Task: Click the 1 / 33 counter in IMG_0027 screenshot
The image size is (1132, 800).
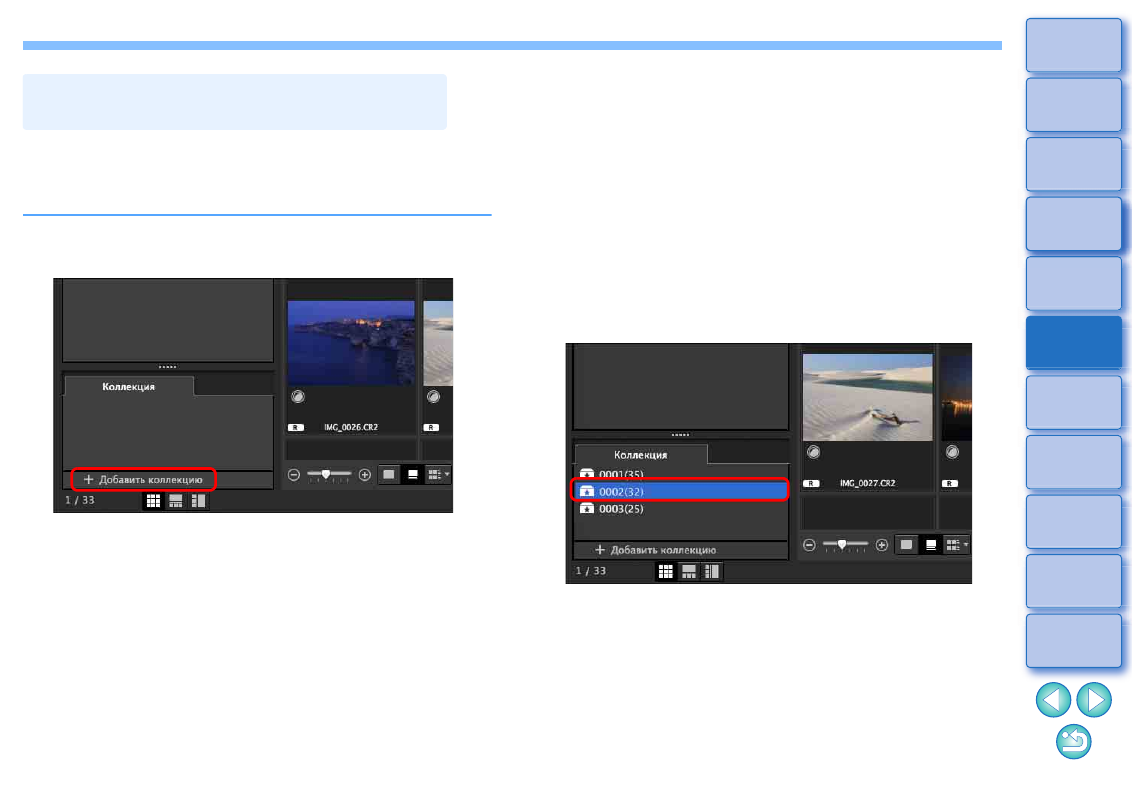Action: coord(591,570)
